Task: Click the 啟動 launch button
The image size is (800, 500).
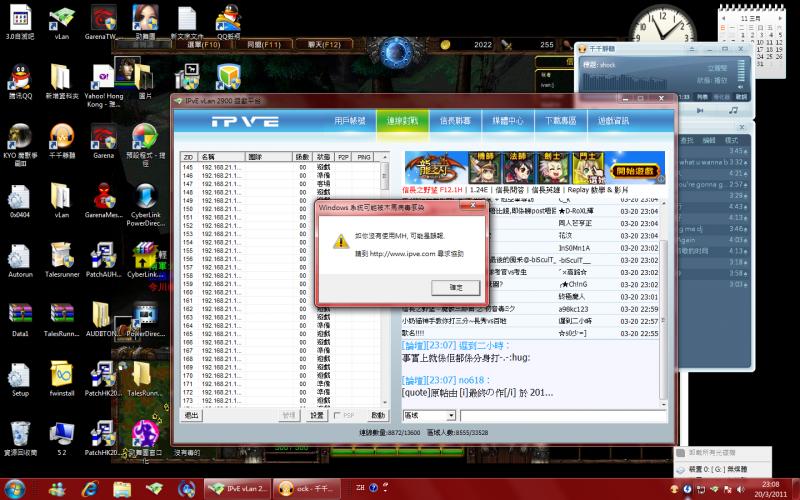Action: [378, 415]
